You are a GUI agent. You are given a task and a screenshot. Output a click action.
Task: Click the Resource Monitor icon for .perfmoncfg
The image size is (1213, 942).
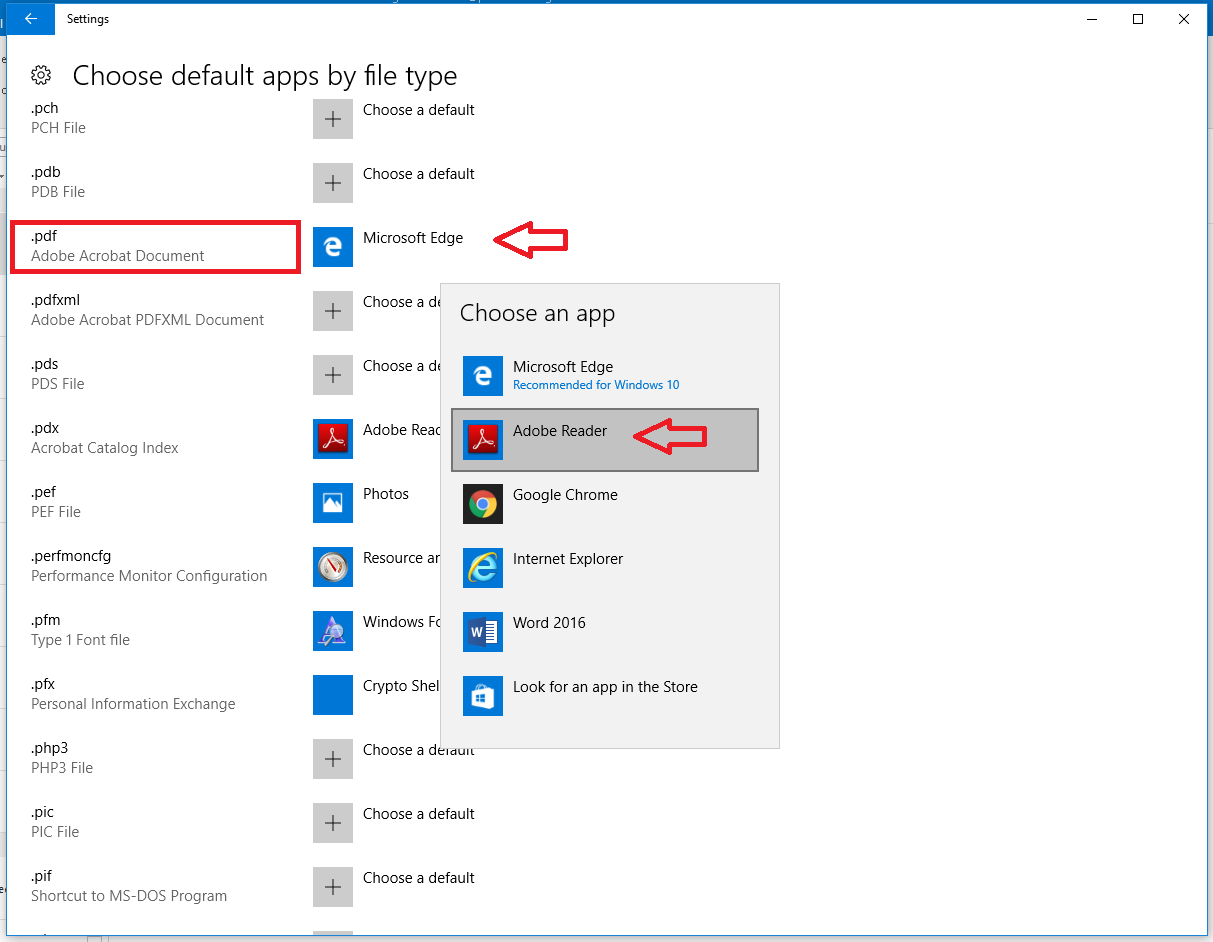pos(333,567)
